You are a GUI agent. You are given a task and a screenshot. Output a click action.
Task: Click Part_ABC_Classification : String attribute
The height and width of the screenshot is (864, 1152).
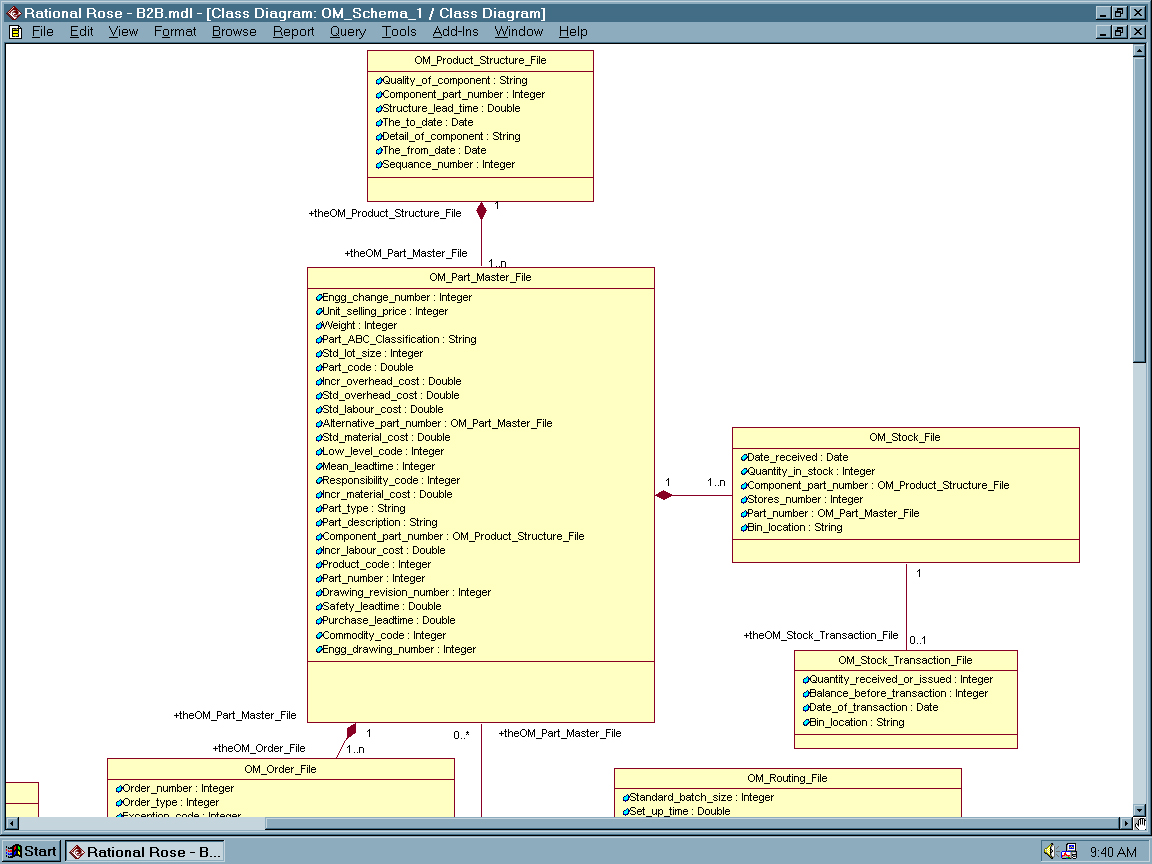click(x=396, y=339)
